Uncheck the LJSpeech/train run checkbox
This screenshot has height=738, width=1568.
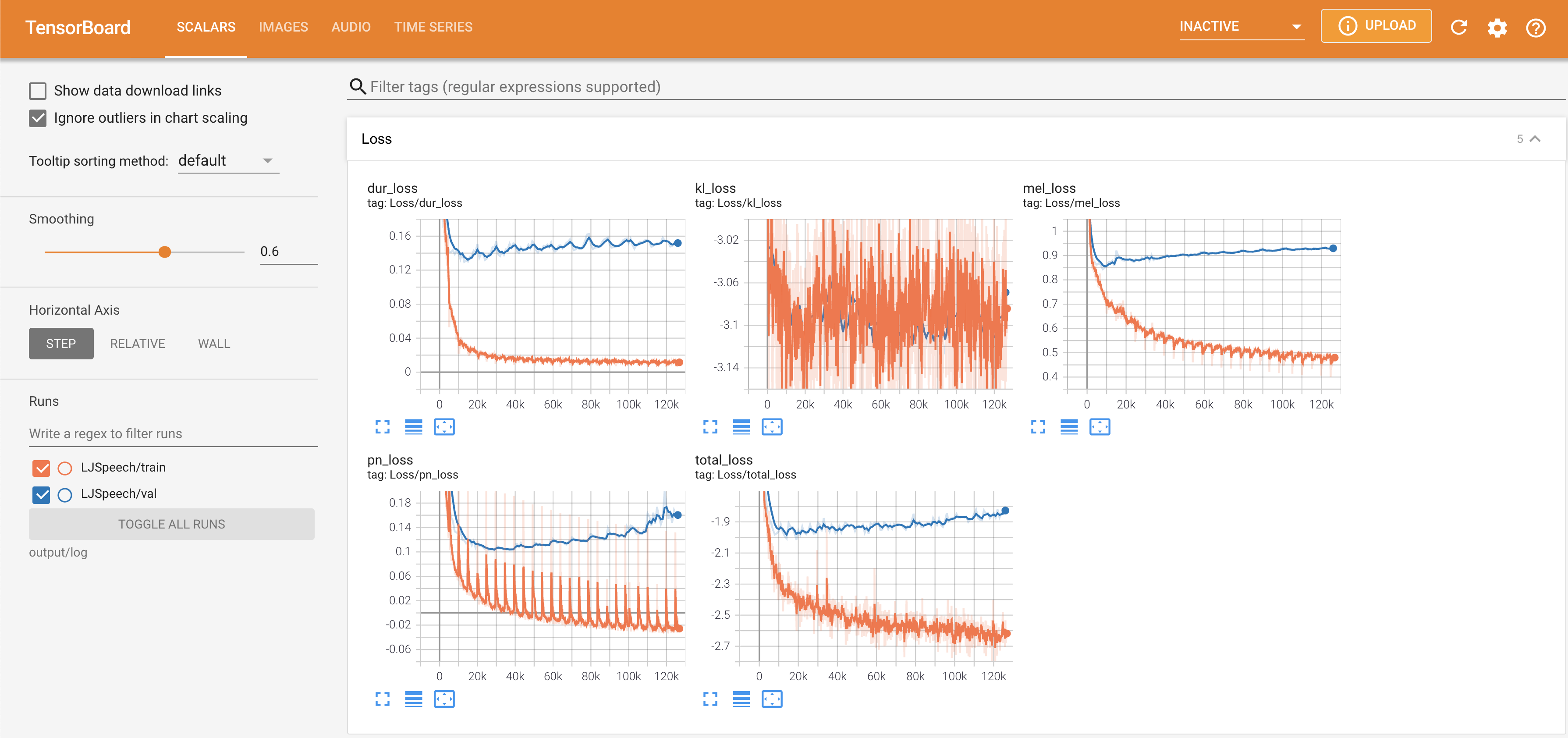(41, 468)
